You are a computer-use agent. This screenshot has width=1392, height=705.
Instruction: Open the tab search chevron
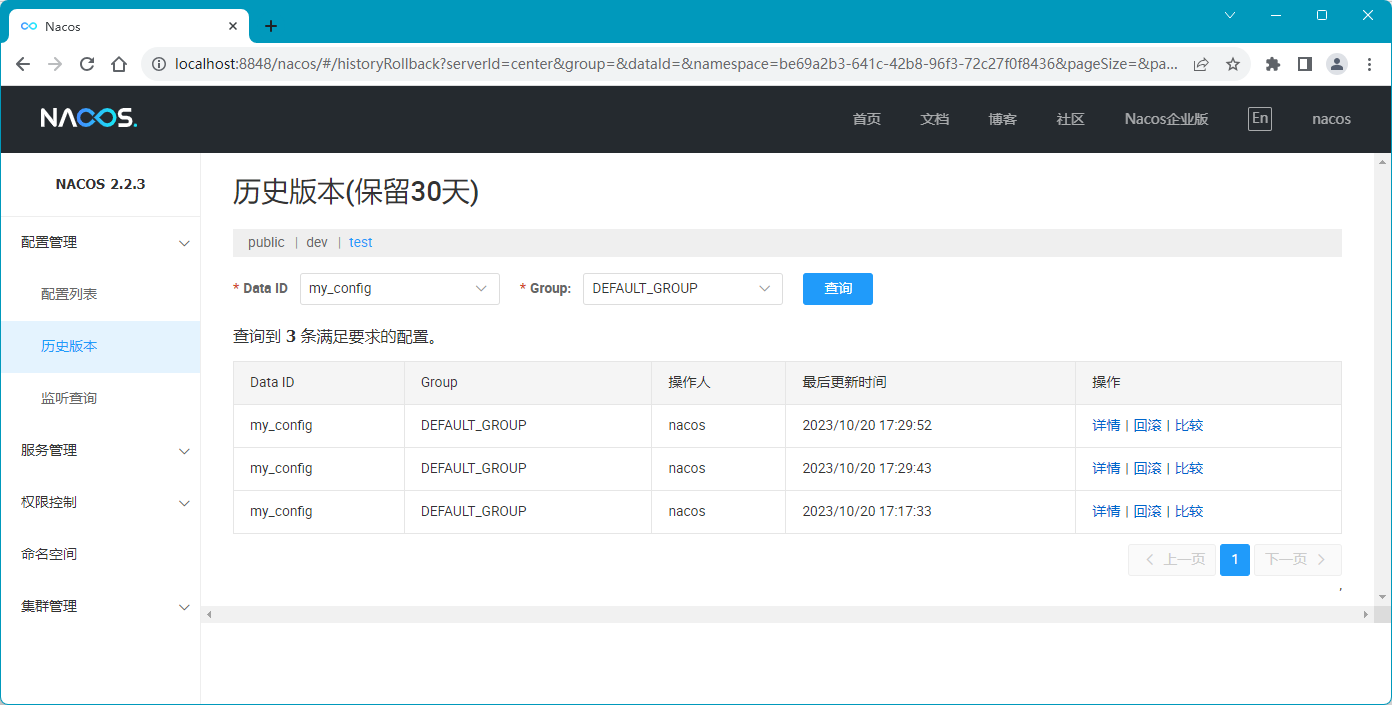(x=1230, y=15)
